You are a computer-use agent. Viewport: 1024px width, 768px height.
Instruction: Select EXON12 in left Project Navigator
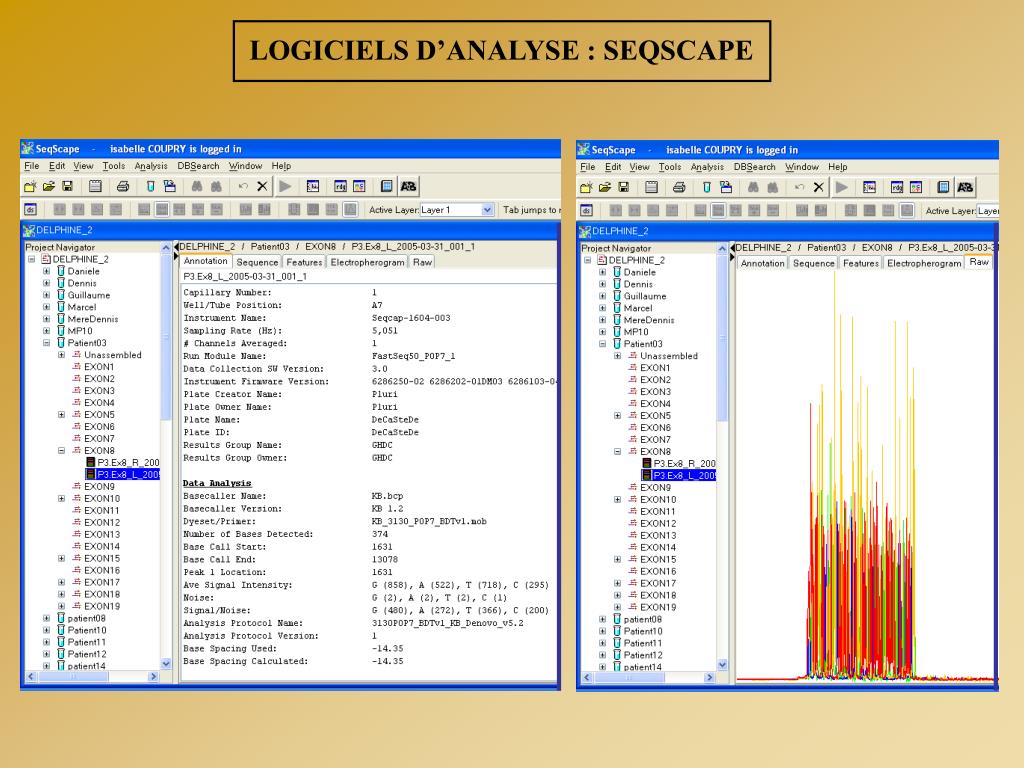tap(102, 522)
